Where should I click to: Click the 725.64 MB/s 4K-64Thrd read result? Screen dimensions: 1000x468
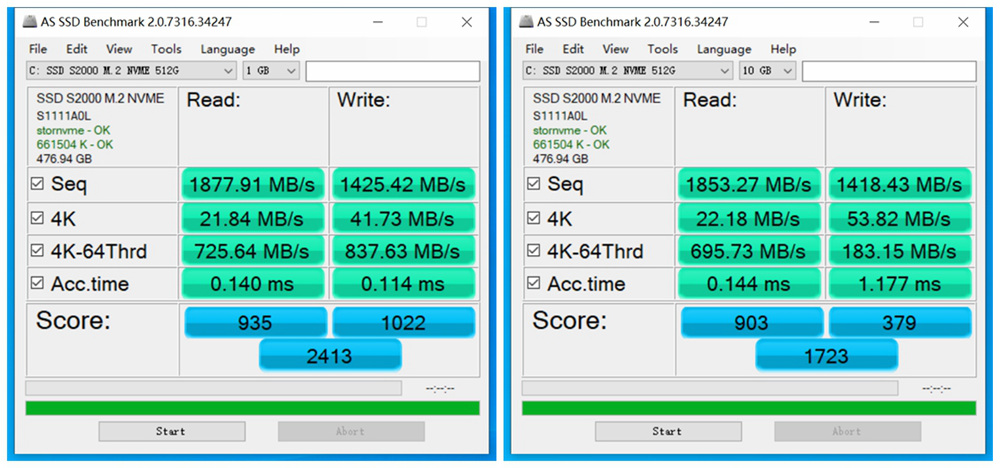point(253,251)
